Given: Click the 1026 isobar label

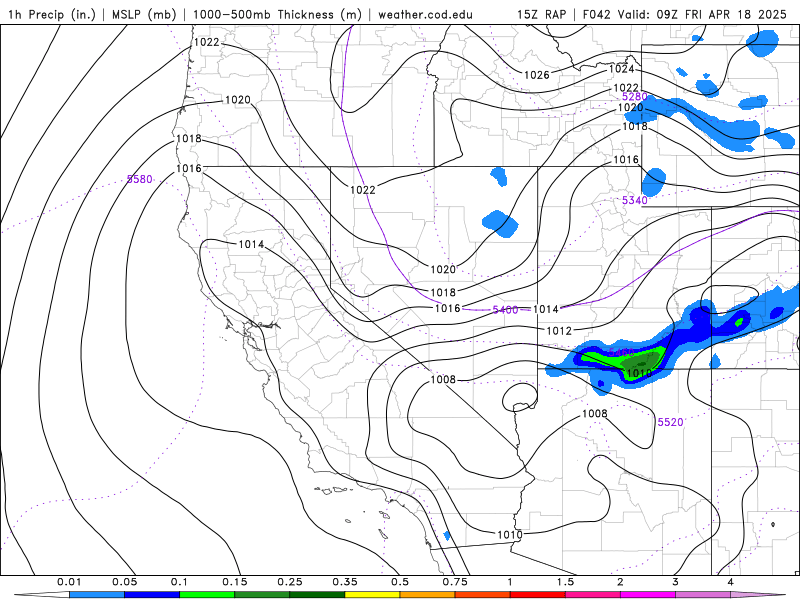Looking at the screenshot, I should click(x=537, y=75).
